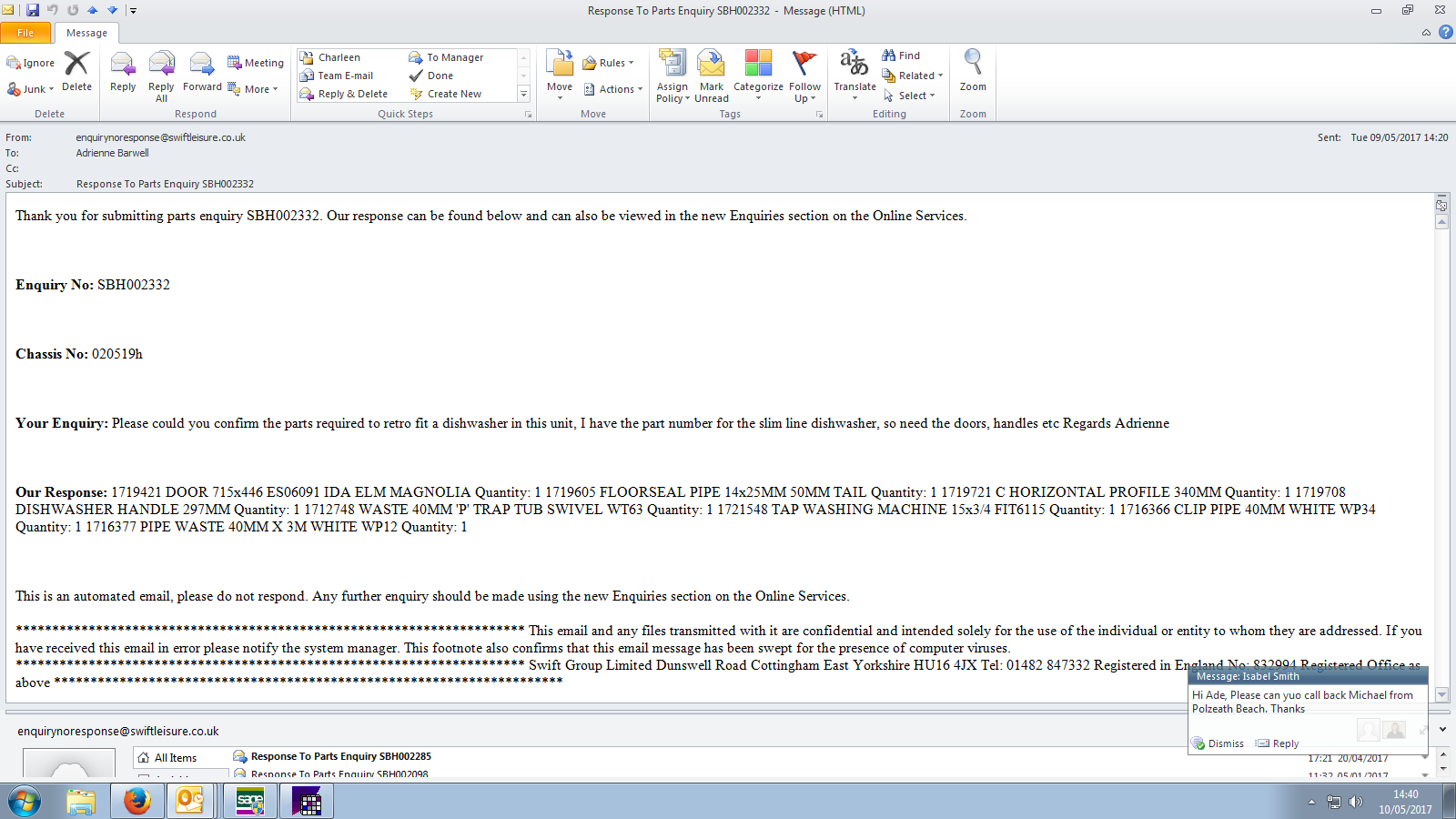Open the Categorize dropdown
The width and height of the screenshot is (1456, 819).
pos(758,76)
